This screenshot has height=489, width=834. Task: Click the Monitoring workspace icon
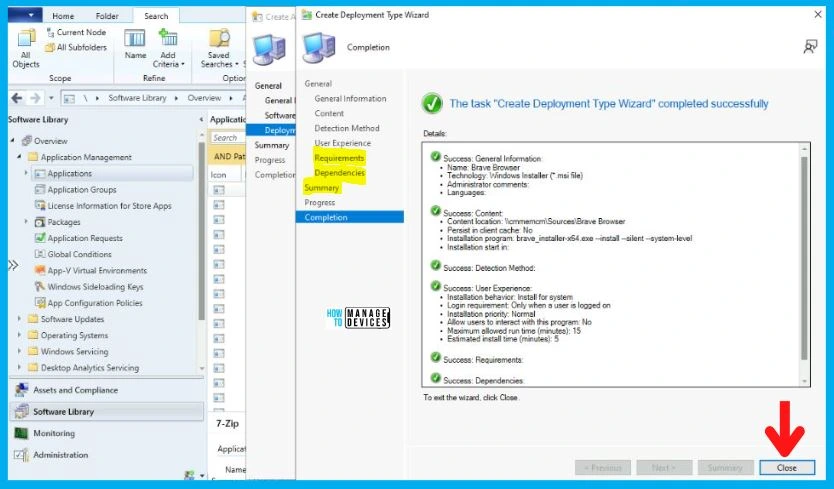pyautogui.click(x=21, y=434)
